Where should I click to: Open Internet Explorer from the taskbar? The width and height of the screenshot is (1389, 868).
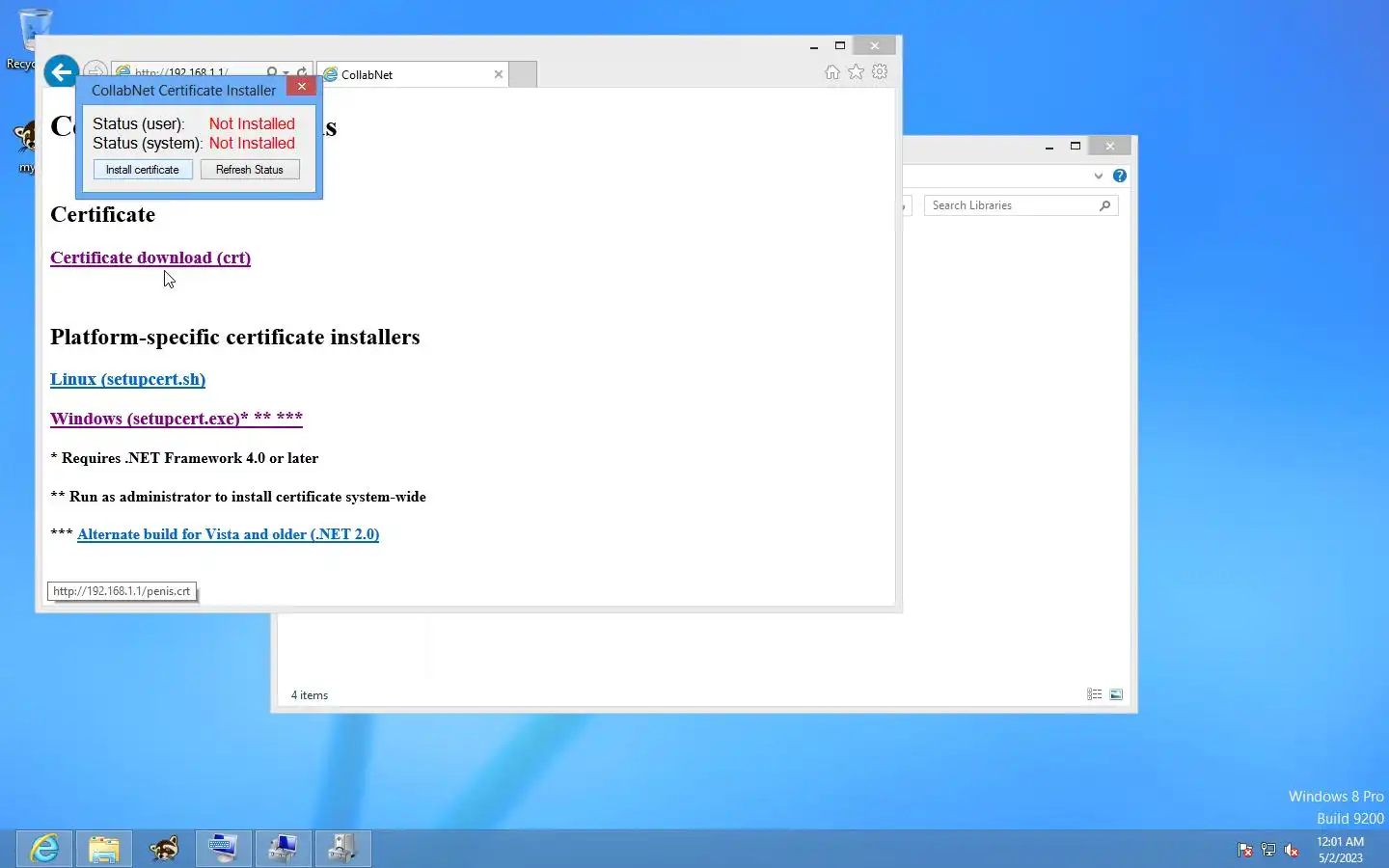44,849
